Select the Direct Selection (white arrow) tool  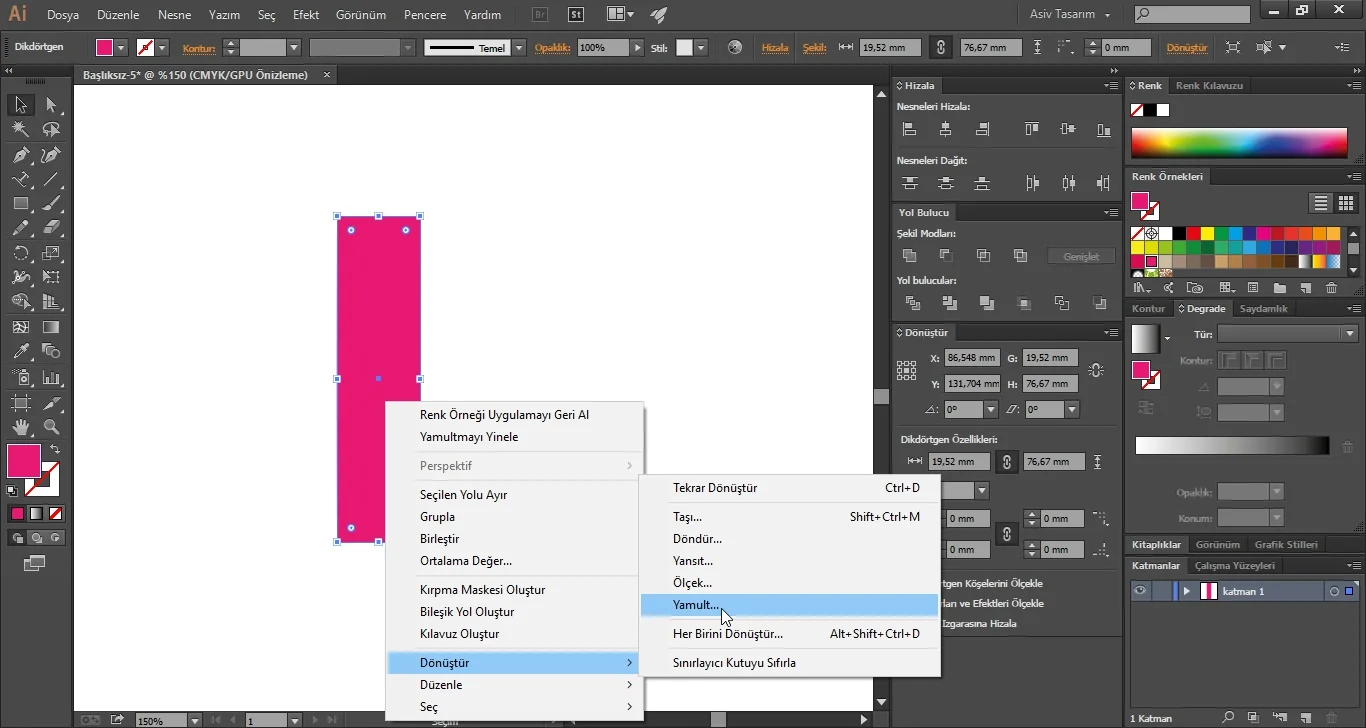(51, 105)
